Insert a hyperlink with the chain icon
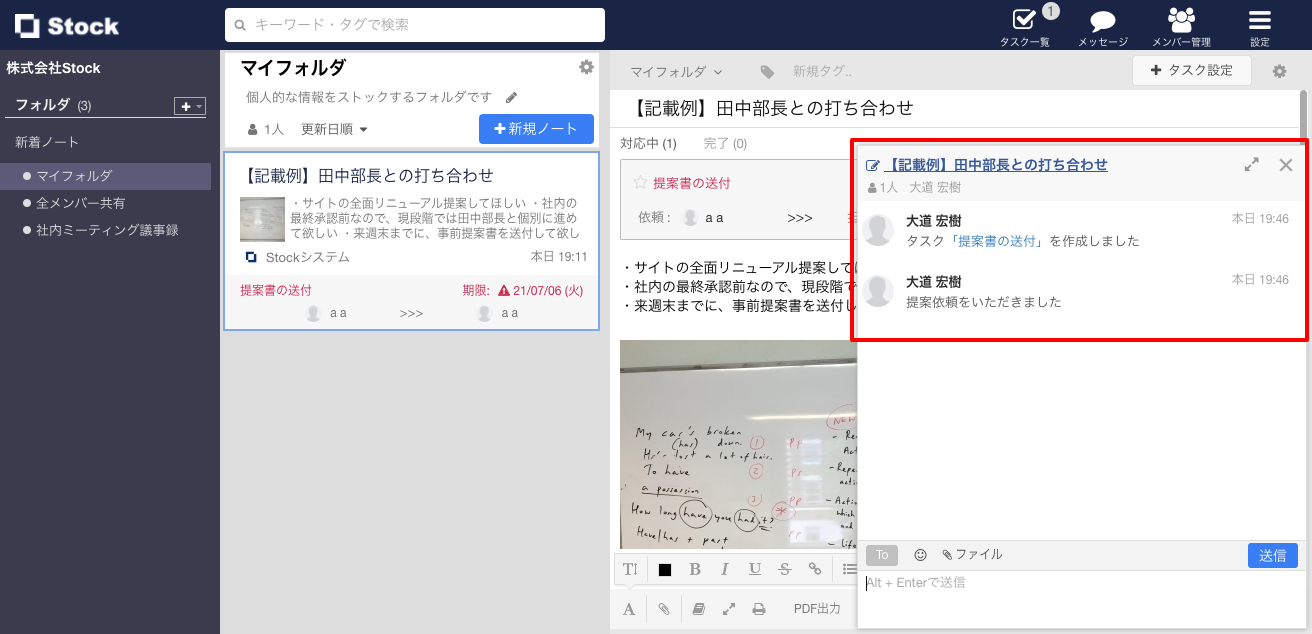 (x=815, y=569)
